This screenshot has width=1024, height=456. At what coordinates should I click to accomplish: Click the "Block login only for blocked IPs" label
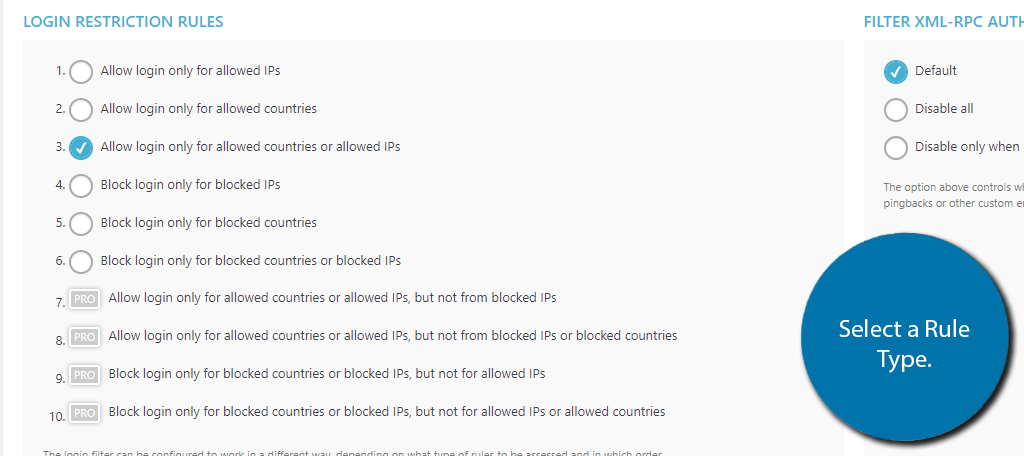click(x=190, y=185)
